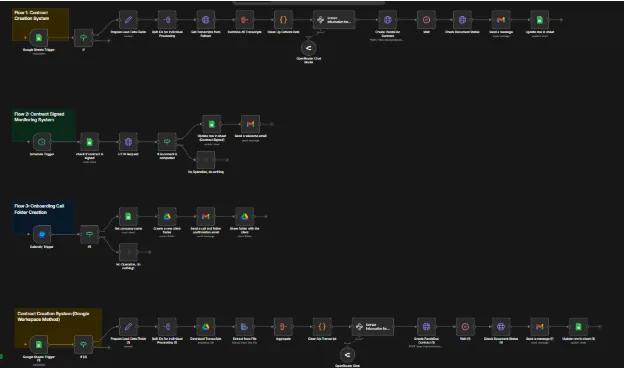Open the Combine All Transcripts node
Image resolution: width=628 pixels, height=368 pixels.
(x=244, y=20)
